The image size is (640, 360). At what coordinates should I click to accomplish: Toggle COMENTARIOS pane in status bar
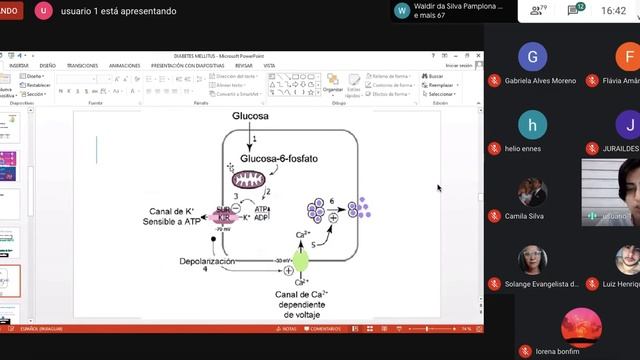point(322,329)
